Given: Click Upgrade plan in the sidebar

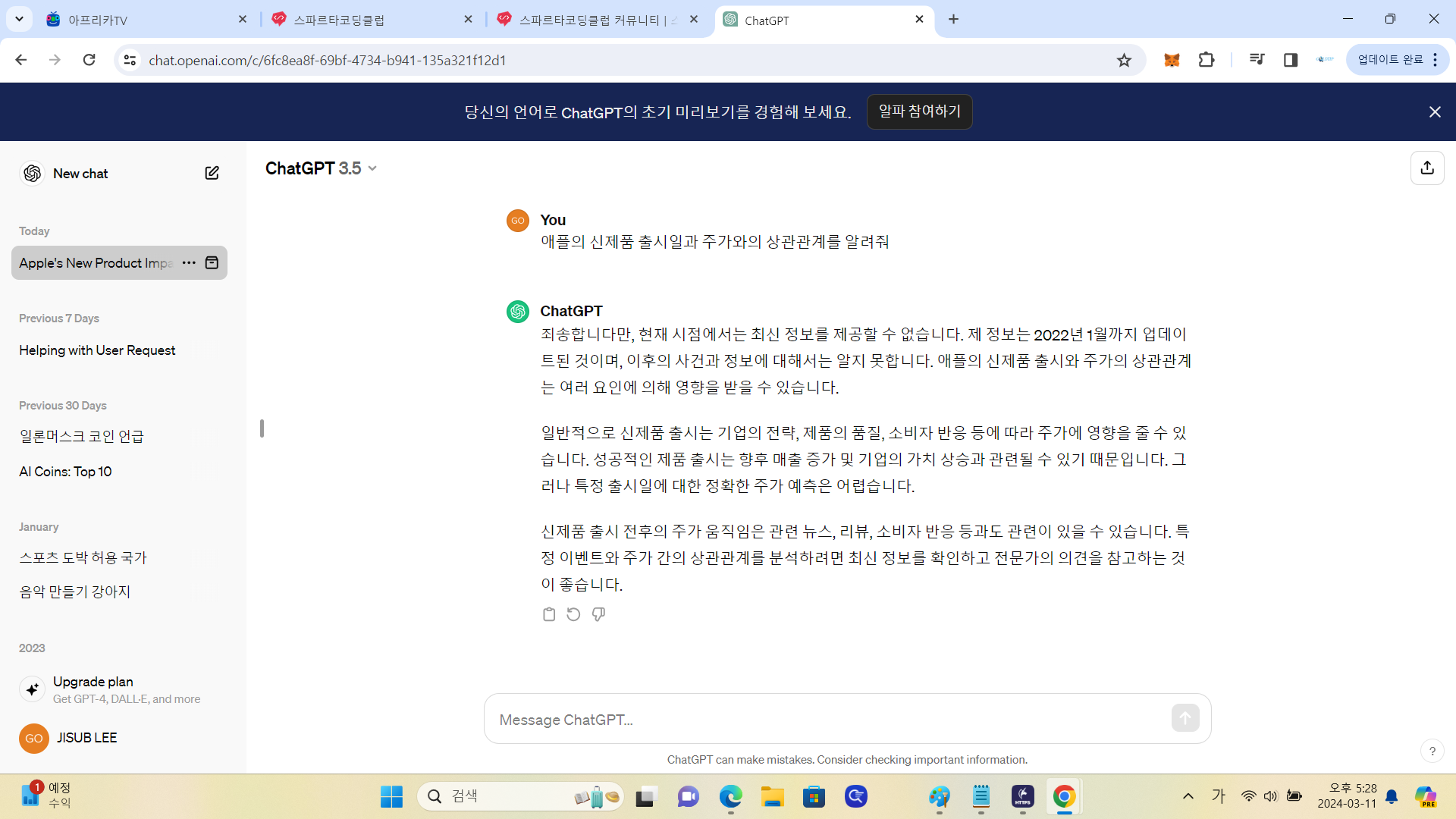Looking at the screenshot, I should 119,689.
